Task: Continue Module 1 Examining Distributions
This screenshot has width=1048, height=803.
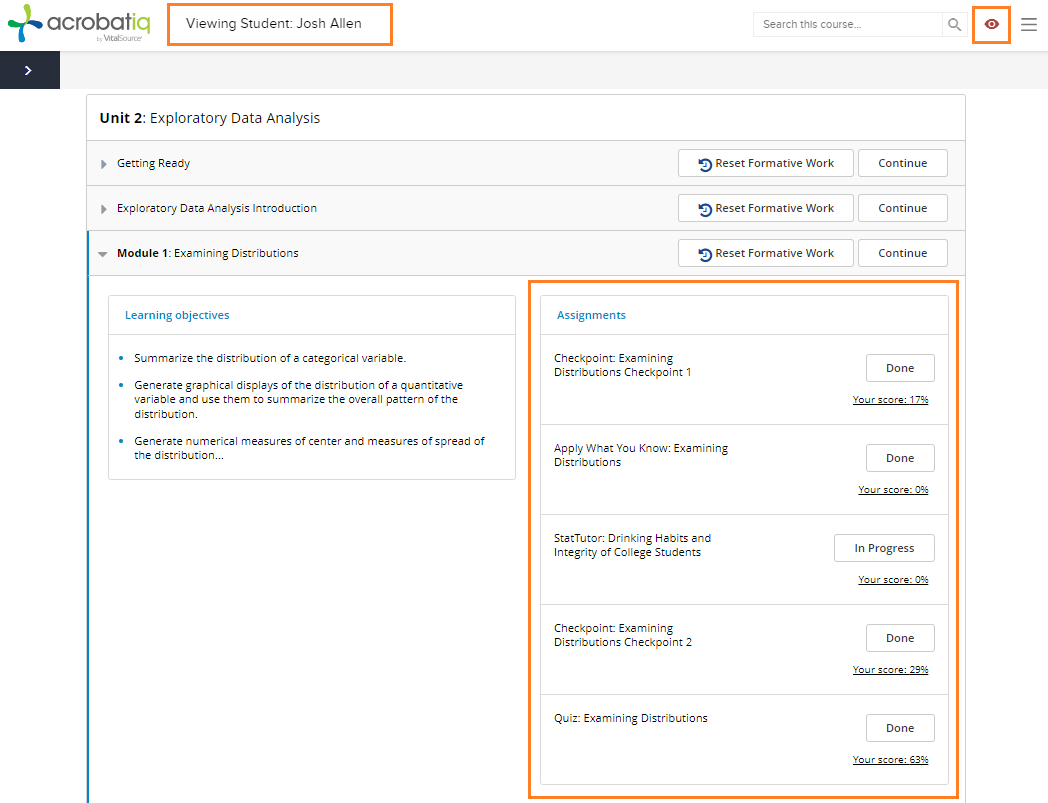Action: (x=902, y=253)
